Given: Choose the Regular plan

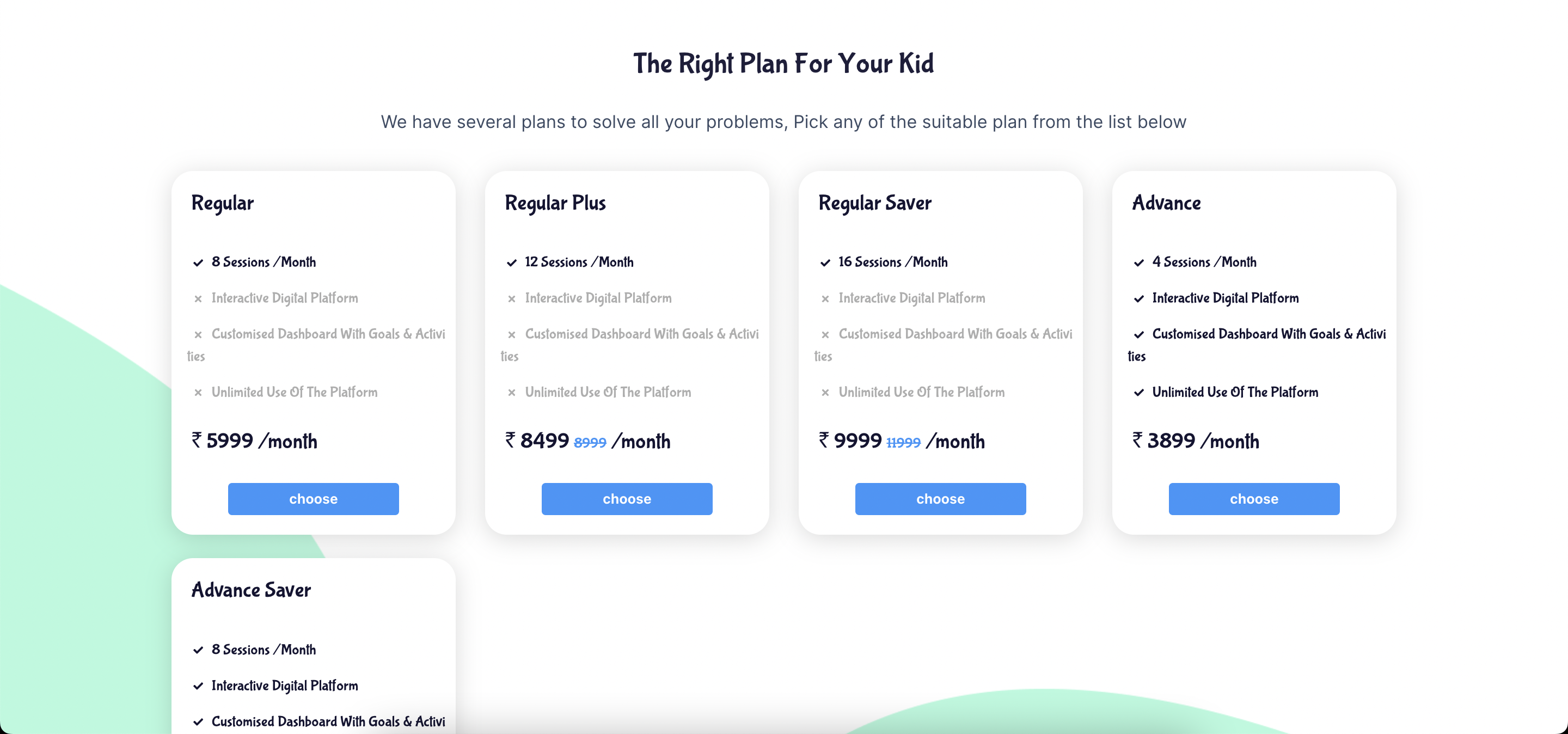Looking at the screenshot, I should point(314,499).
